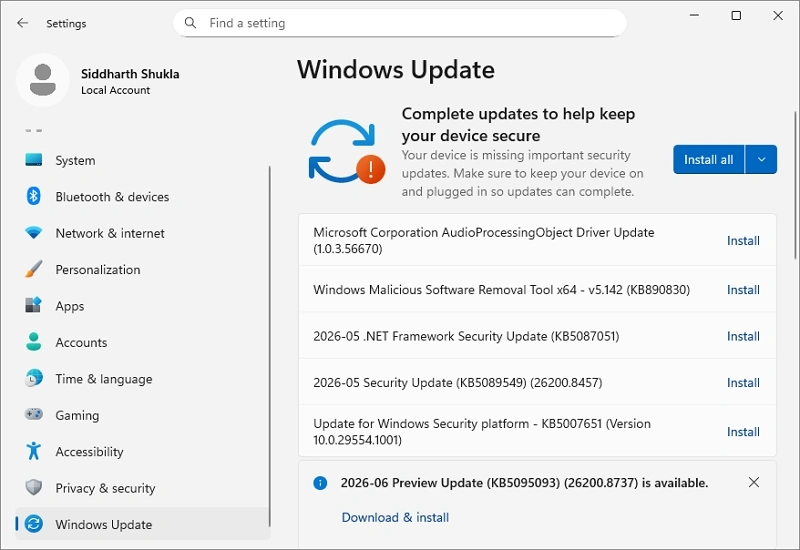Click the Complete updates to help keep heading
The image size is (800, 550).
tap(518, 124)
